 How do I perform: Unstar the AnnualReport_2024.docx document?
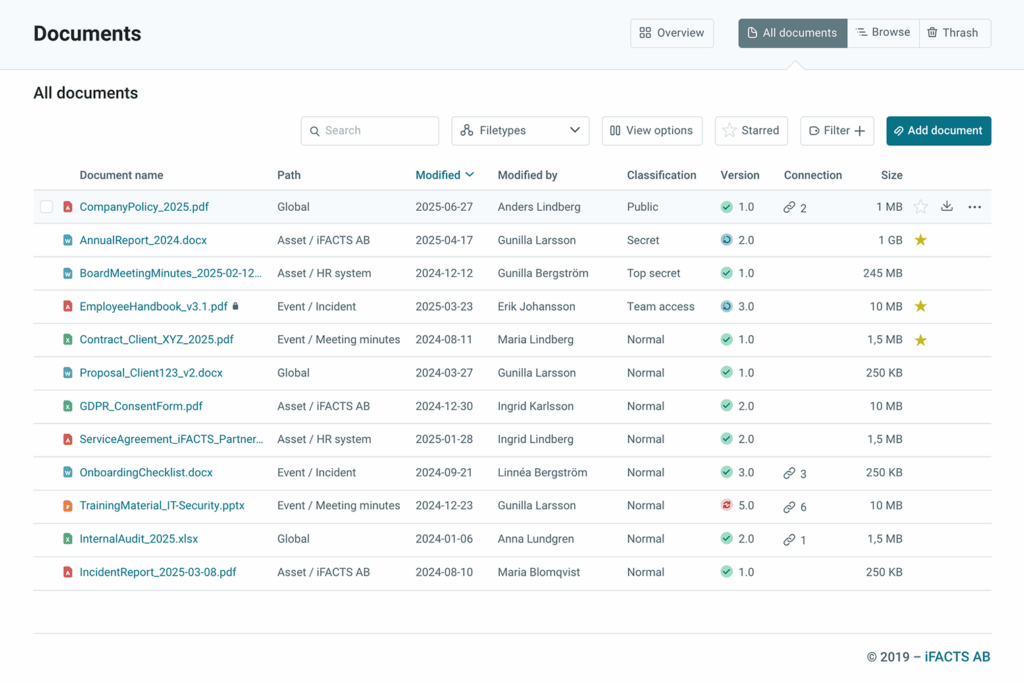pos(921,240)
